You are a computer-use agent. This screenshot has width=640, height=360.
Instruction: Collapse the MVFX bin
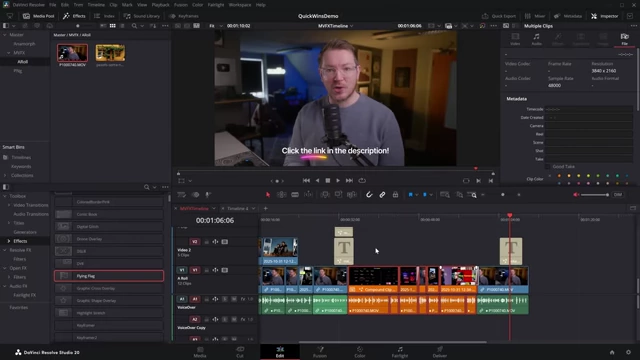pos(9,53)
